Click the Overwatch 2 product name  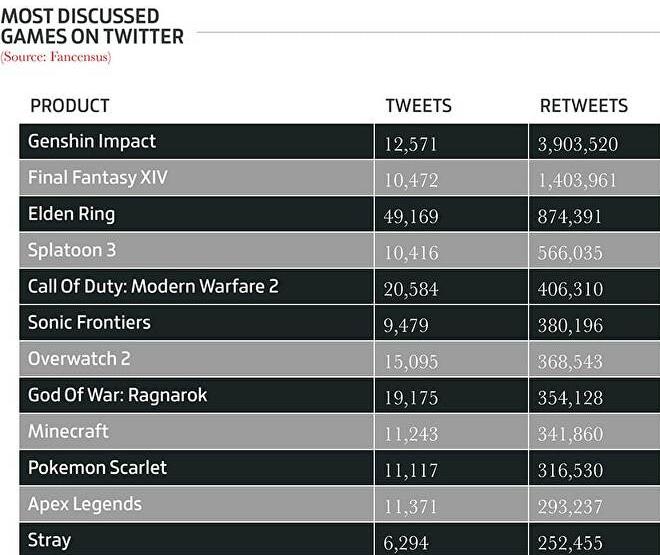[79, 358]
